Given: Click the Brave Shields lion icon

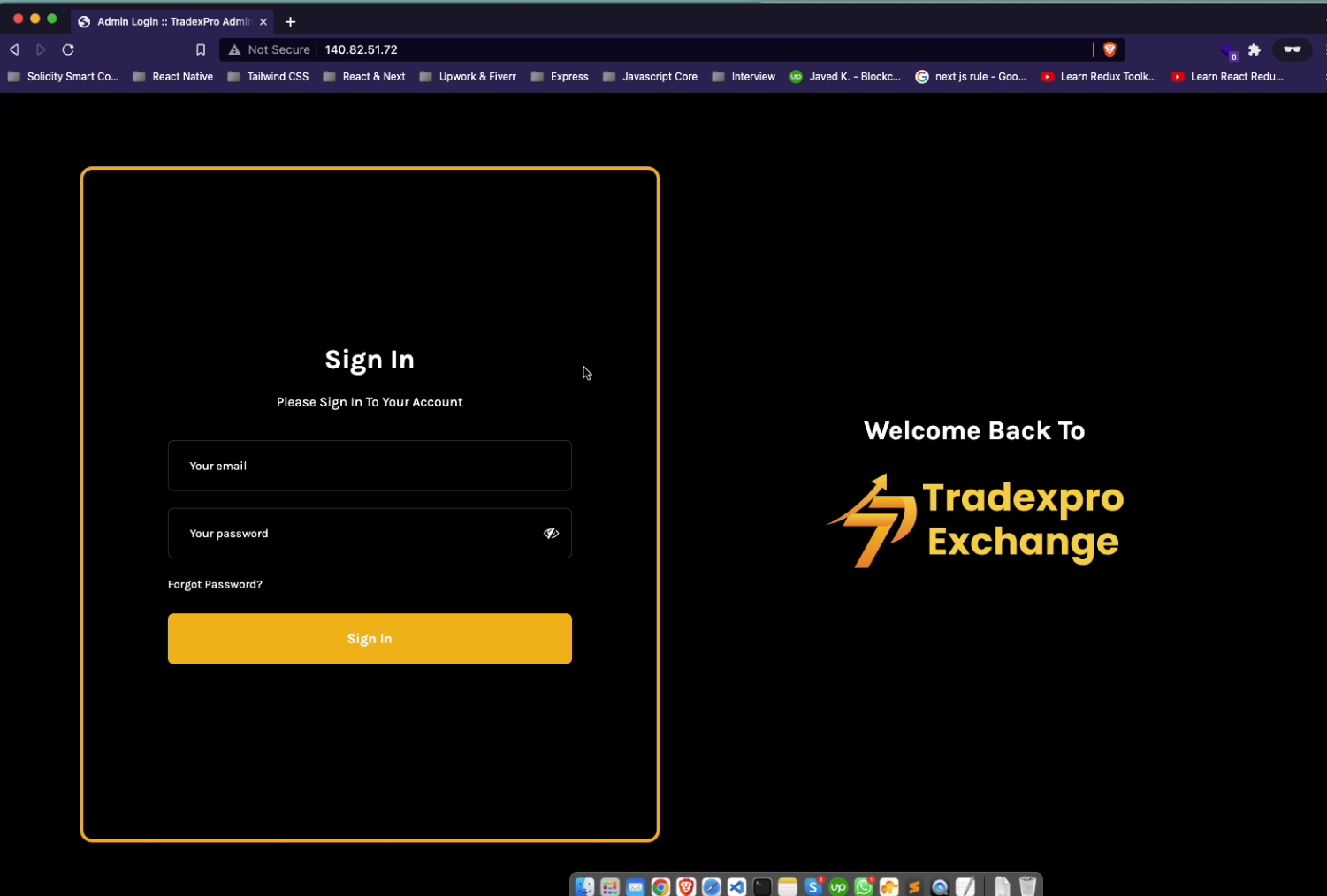Looking at the screenshot, I should [1110, 49].
